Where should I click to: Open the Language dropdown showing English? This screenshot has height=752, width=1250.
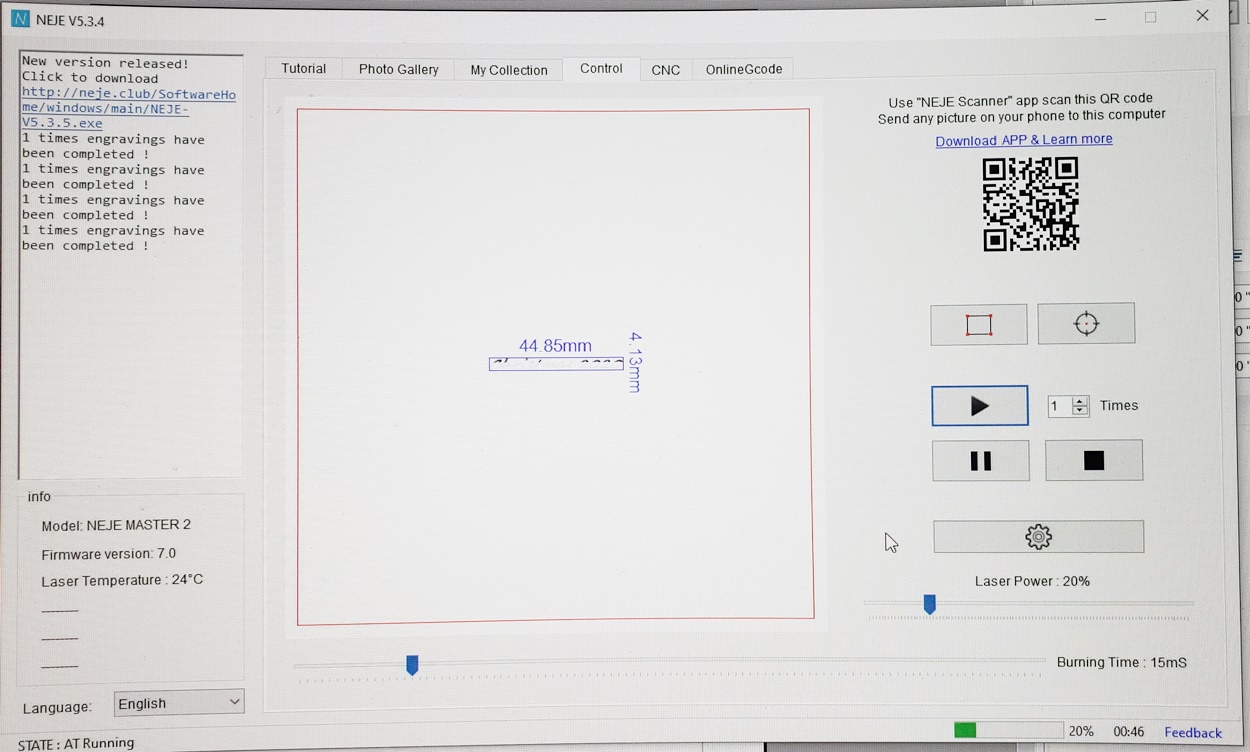pyautogui.click(x=178, y=703)
